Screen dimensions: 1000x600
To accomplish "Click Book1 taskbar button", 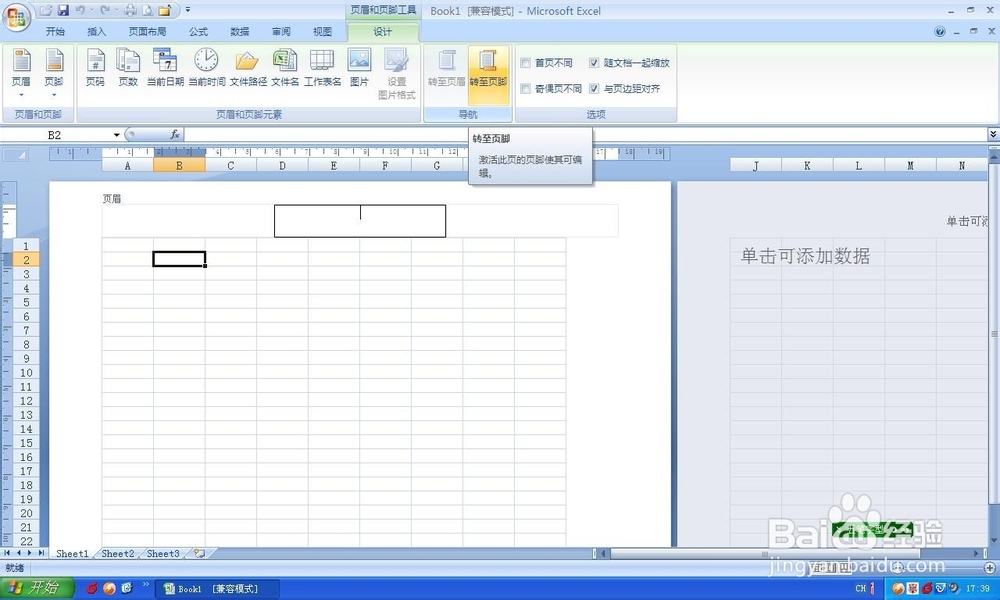I will [x=217, y=589].
